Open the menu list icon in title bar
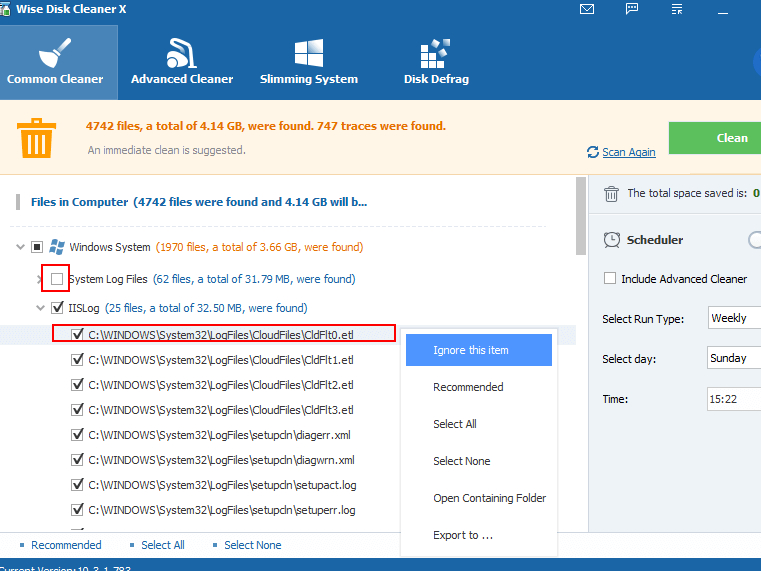The image size is (761, 571). [677, 9]
